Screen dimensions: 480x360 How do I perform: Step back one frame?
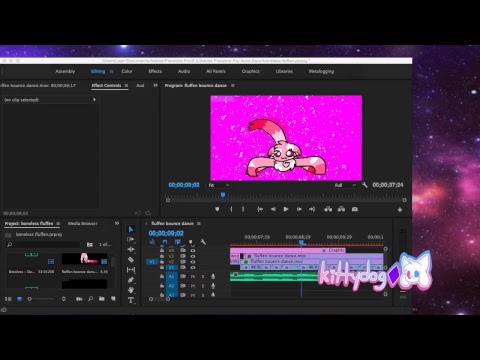[273, 209]
